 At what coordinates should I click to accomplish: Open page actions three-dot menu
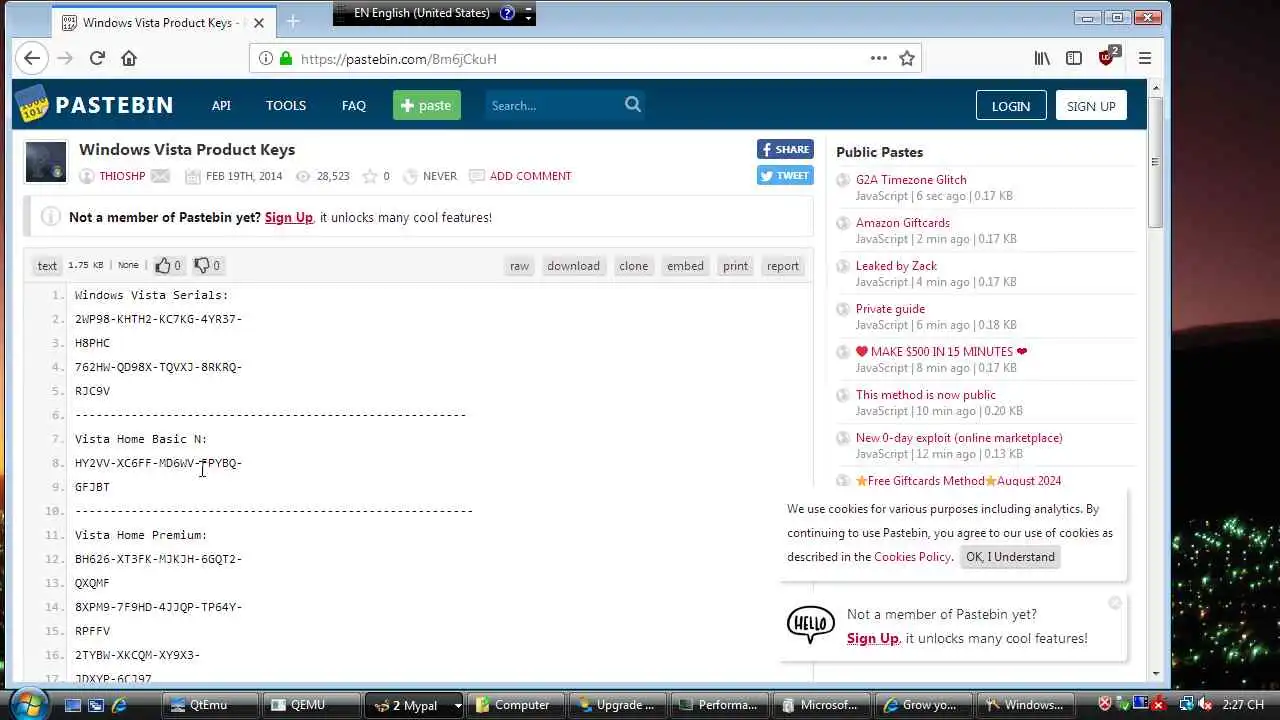coord(879,58)
